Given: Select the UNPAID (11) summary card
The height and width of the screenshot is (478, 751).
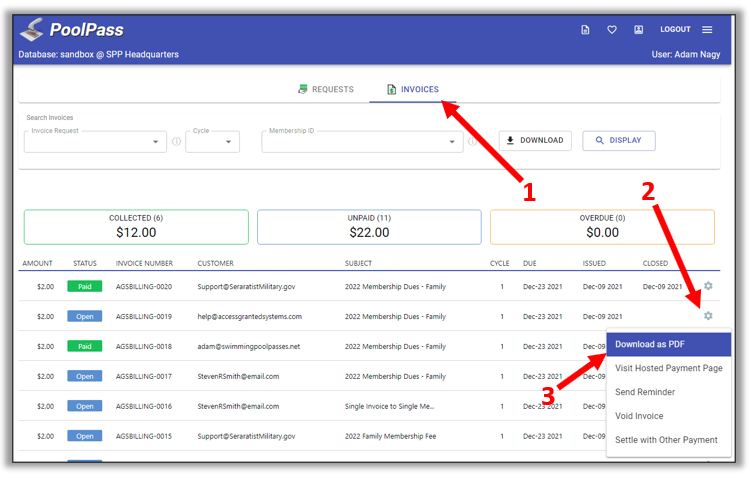Looking at the screenshot, I should click(x=369, y=227).
